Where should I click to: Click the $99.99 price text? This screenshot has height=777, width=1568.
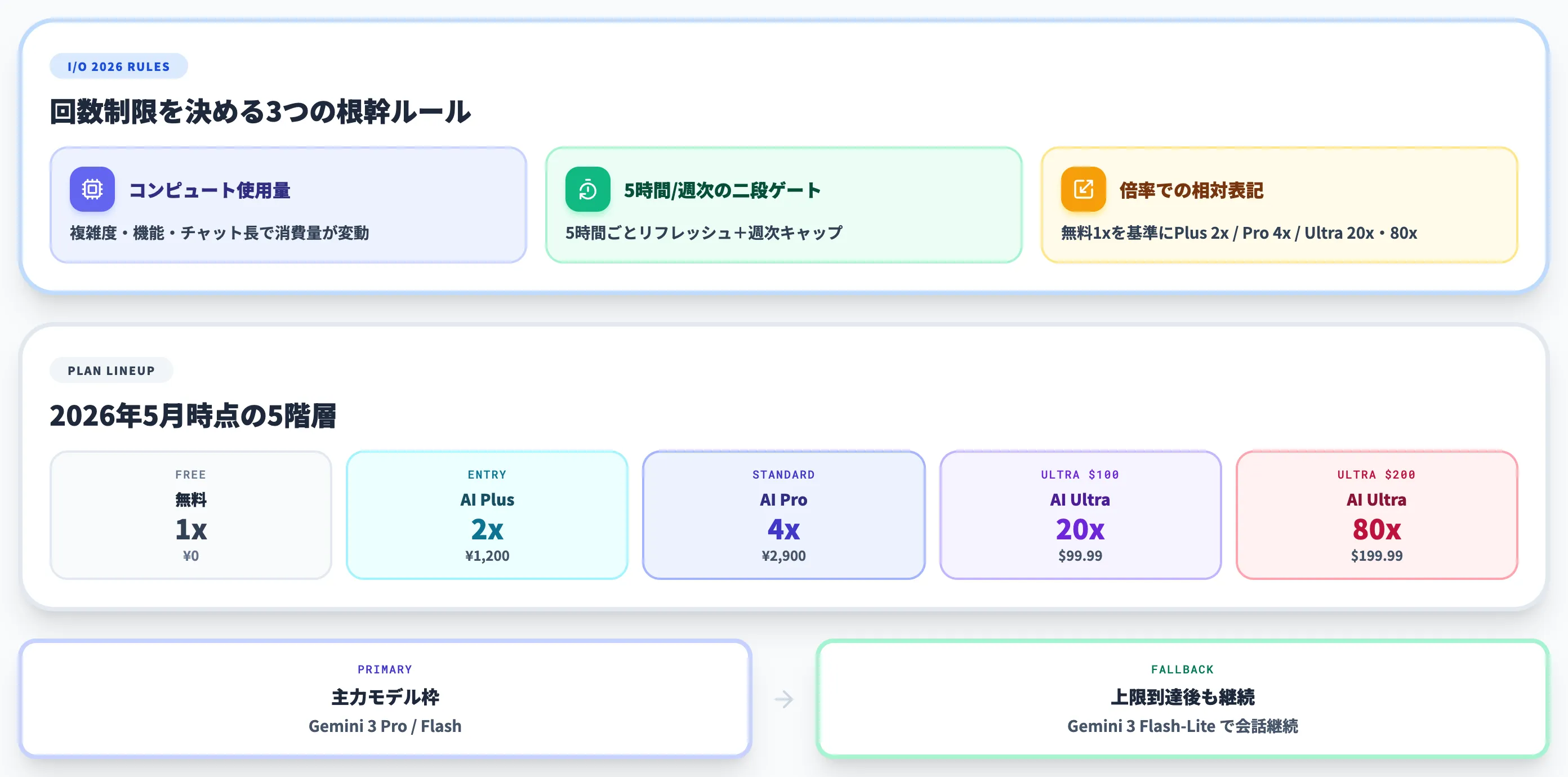coord(1080,556)
